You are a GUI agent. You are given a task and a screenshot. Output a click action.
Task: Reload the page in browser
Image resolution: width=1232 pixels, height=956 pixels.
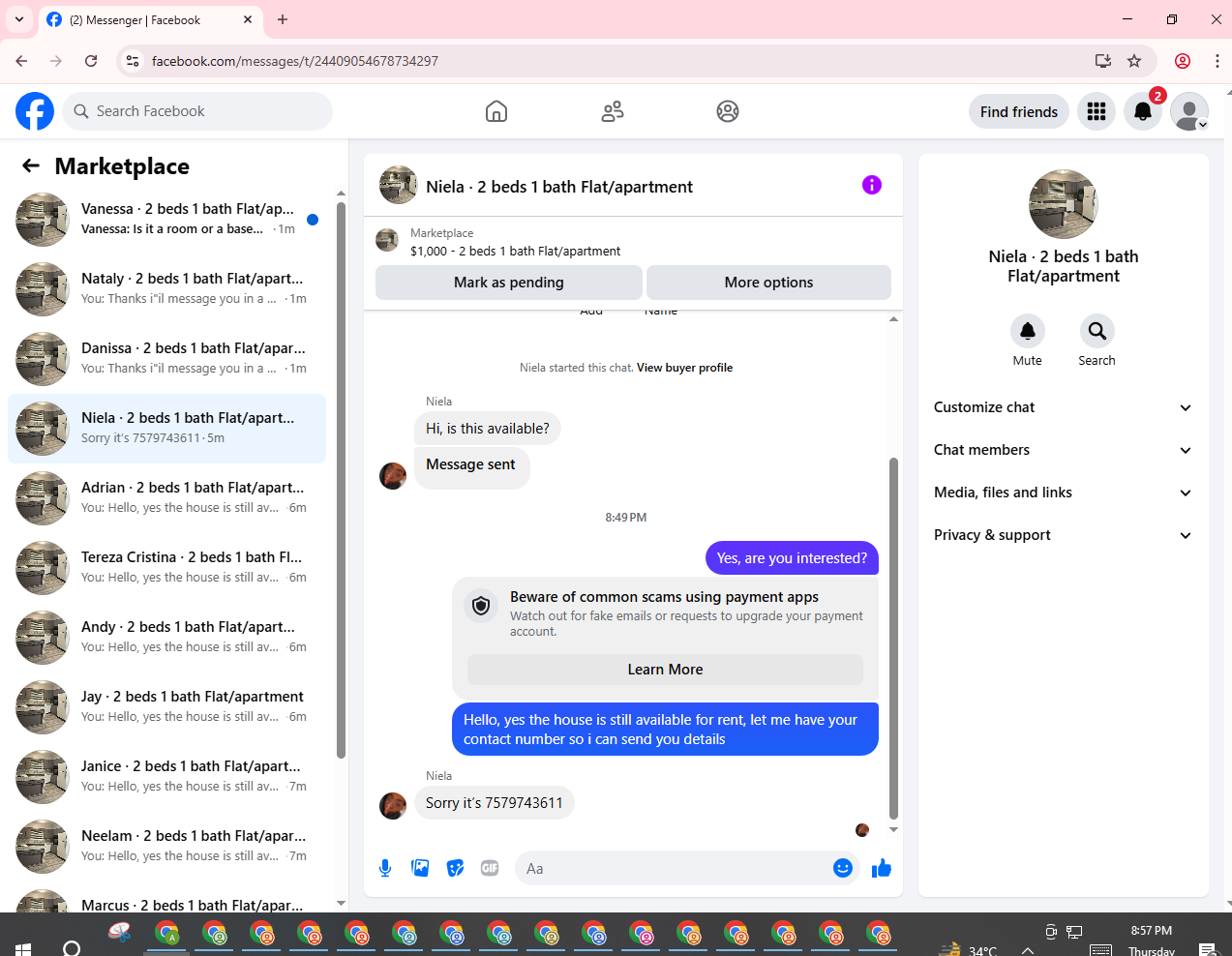(x=91, y=61)
